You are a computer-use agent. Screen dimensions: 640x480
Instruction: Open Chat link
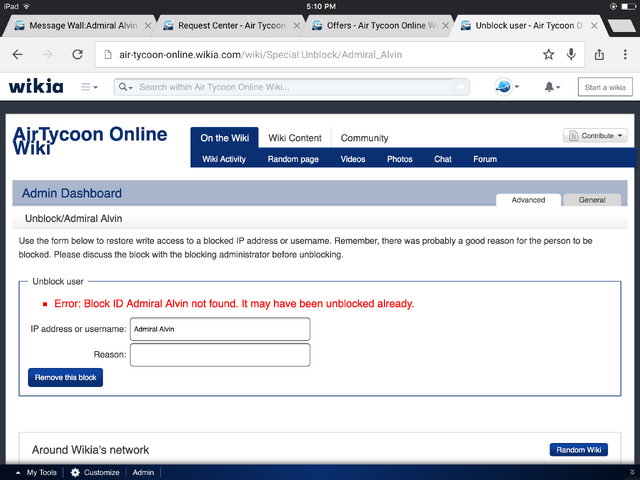(442, 159)
